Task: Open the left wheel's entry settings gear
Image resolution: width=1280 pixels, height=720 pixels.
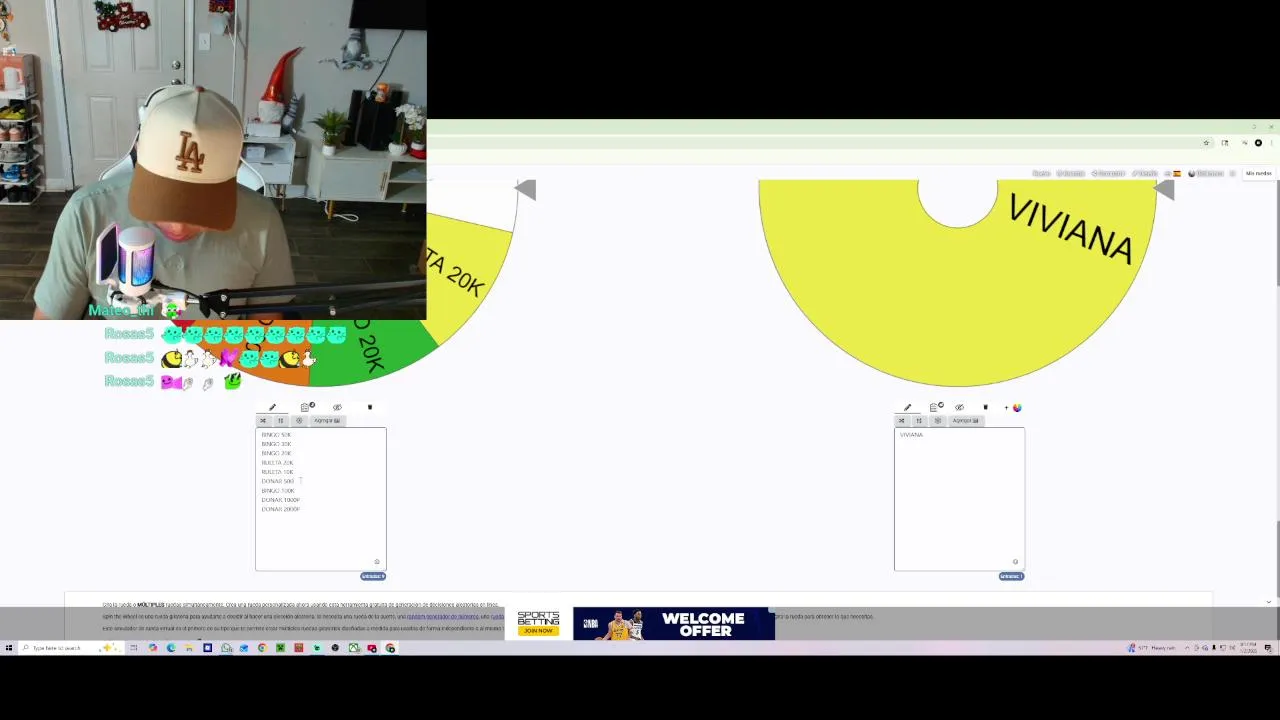Action: pyautogui.click(x=298, y=421)
